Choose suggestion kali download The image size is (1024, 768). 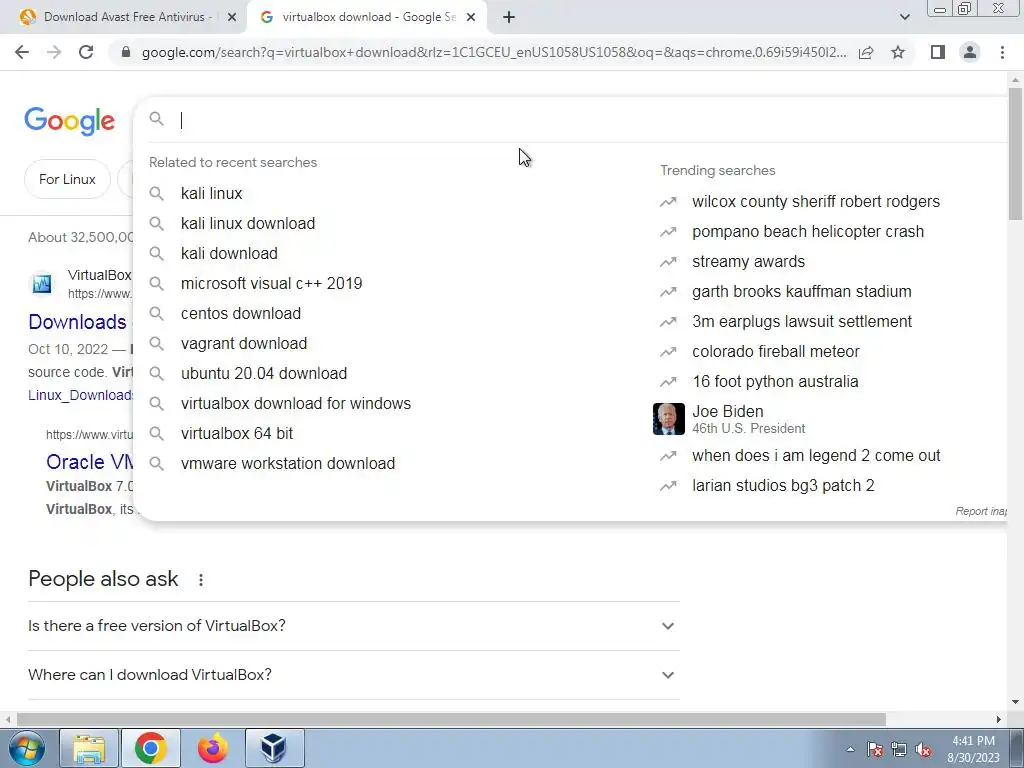tap(229, 253)
